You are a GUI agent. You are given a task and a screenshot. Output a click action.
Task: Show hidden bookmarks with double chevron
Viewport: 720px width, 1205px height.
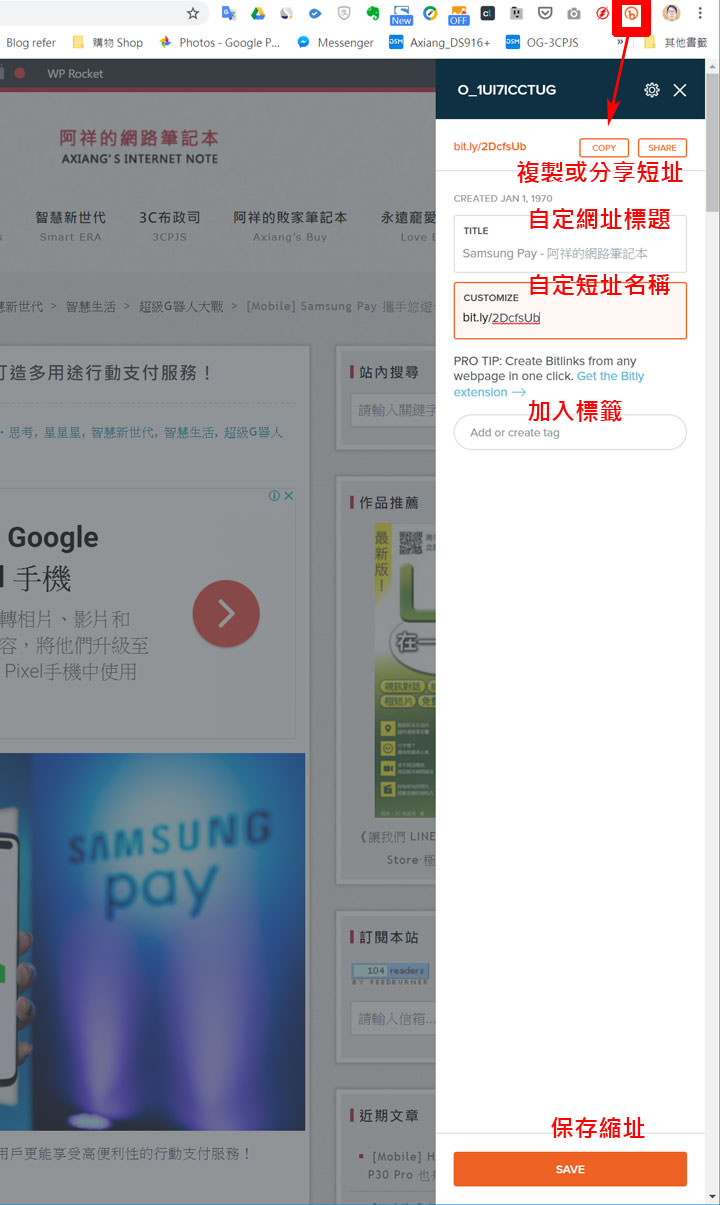pos(621,43)
